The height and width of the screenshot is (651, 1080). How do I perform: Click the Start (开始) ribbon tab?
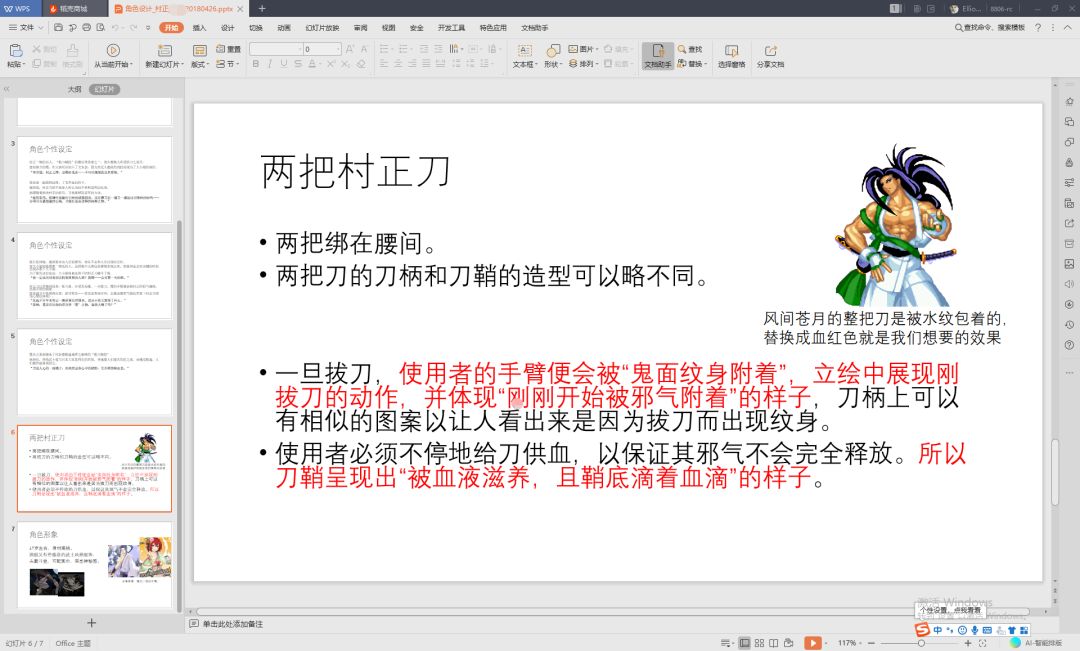pos(172,28)
